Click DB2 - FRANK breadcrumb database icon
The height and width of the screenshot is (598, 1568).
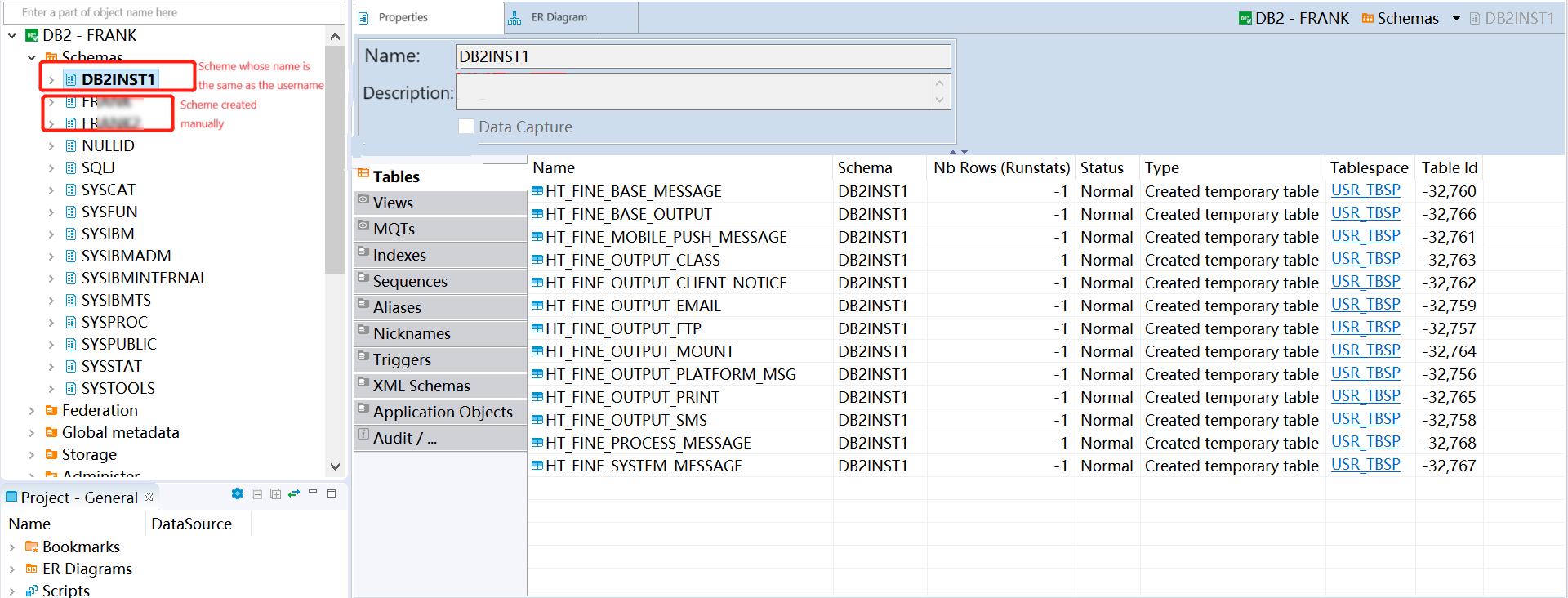[1245, 18]
